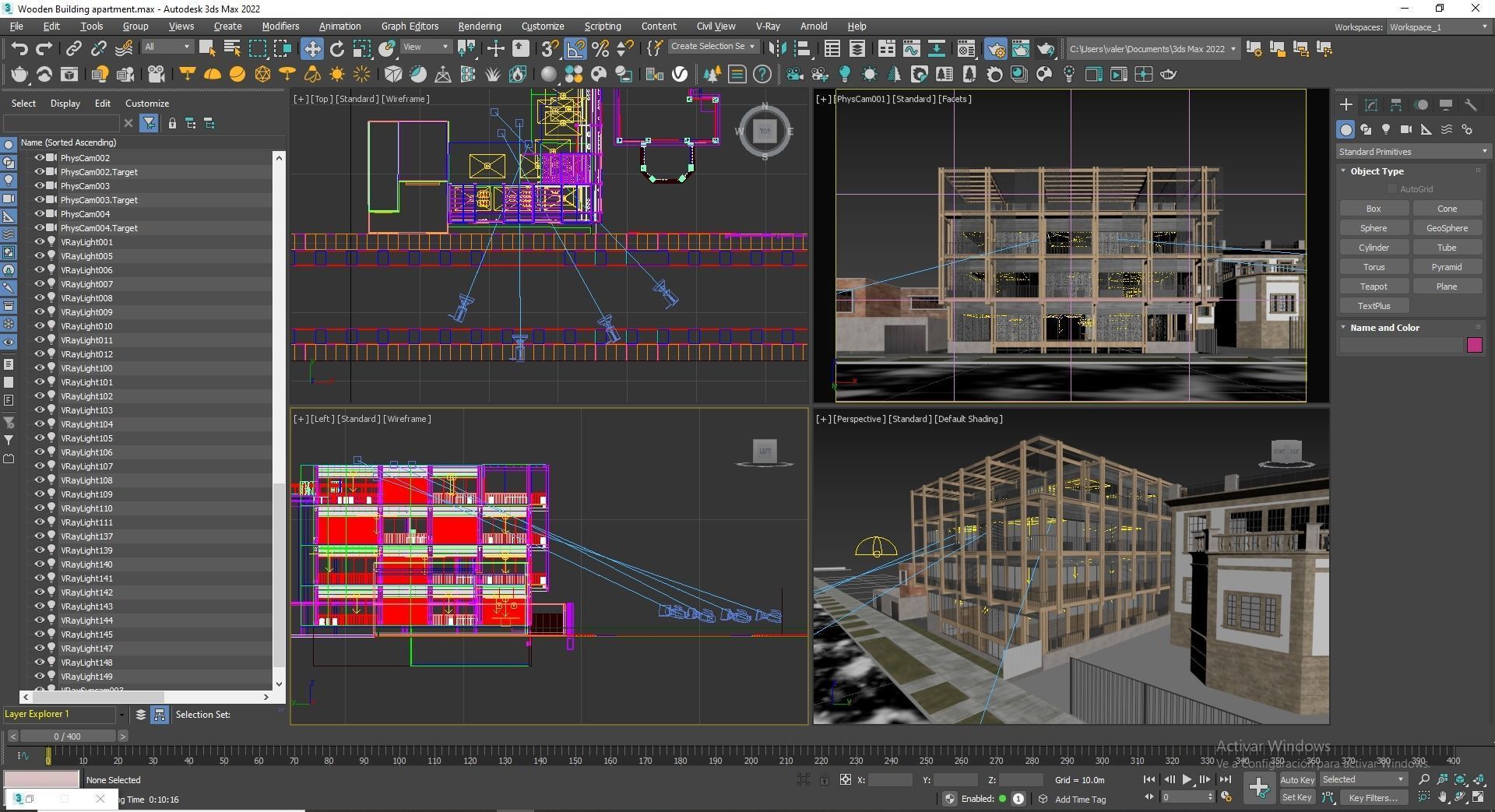Select the Cameras category icon

pos(1406,129)
